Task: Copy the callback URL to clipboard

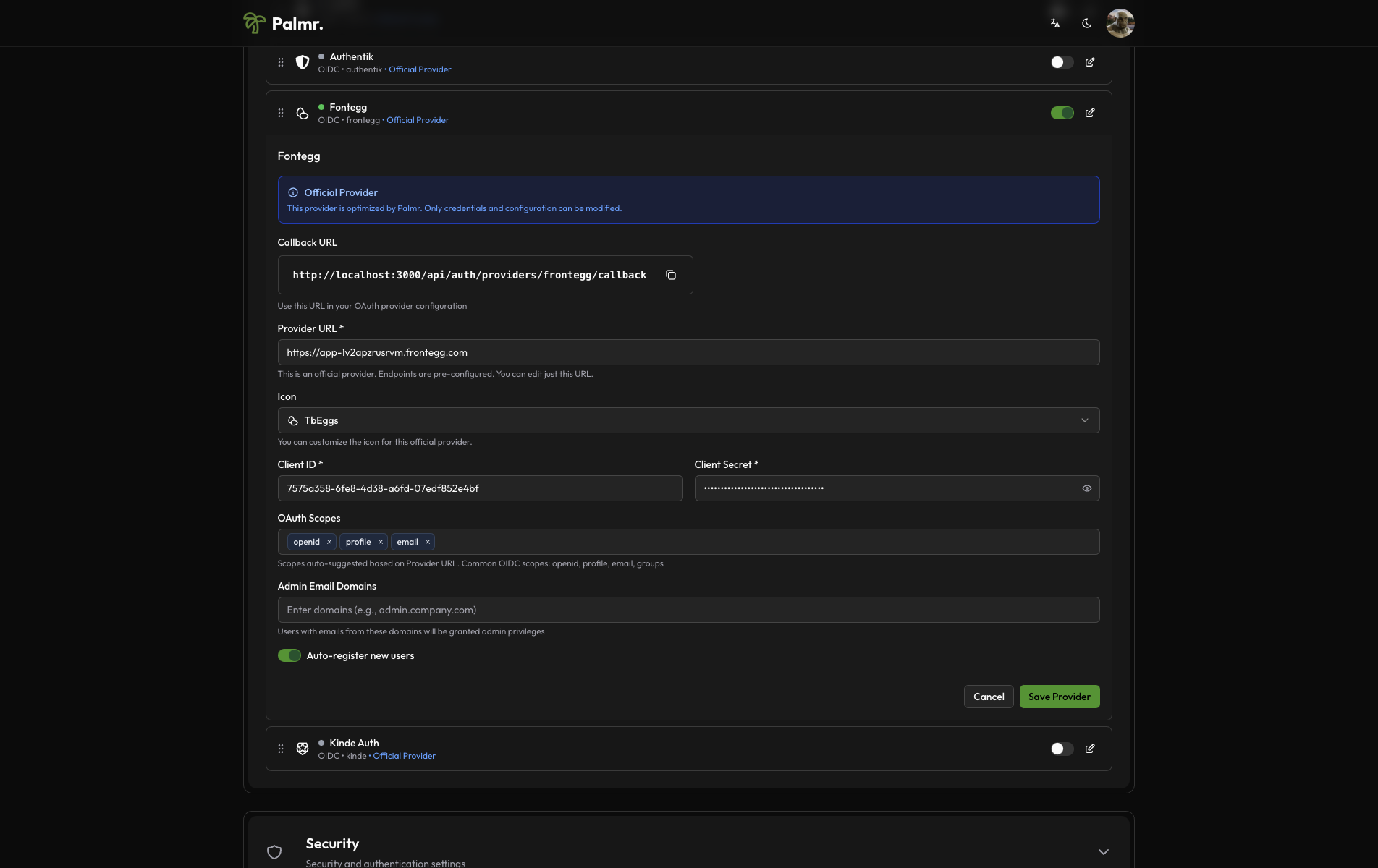Action: [671, 275]
